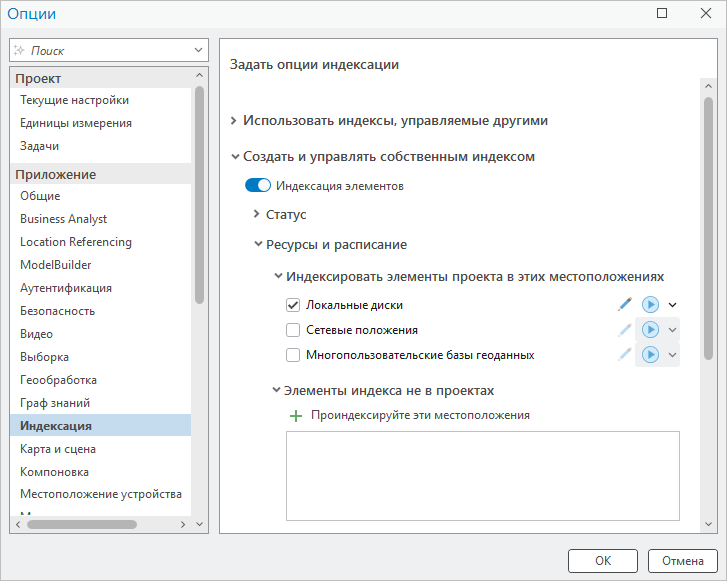Run indexing for Многопользовательские базы геоданных
This screenshot has height=581, width=727.
point(650,354)
